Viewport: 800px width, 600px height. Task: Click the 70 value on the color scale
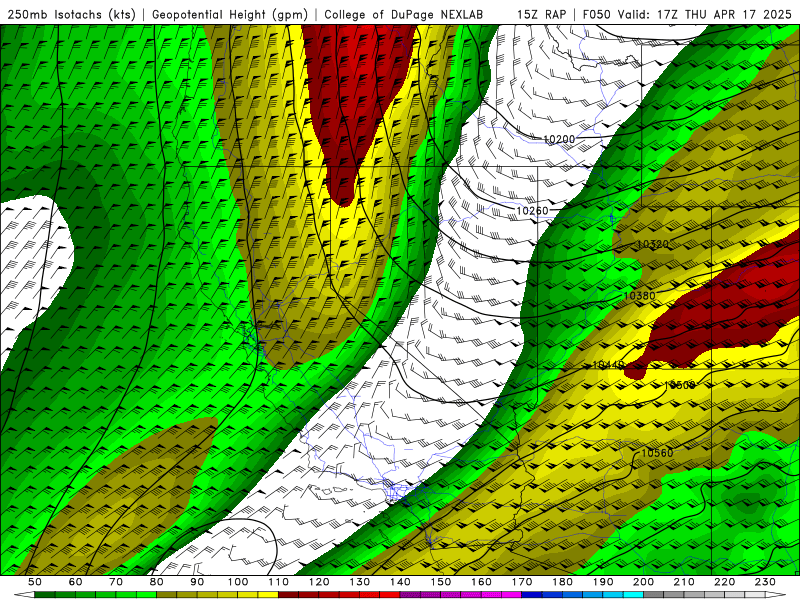pyautogui.click(x=116, y=582)
